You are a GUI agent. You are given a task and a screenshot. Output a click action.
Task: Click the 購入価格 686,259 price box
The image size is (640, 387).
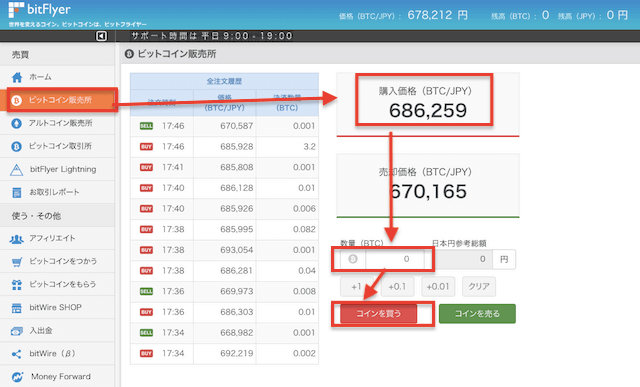(x=427, y=105)
